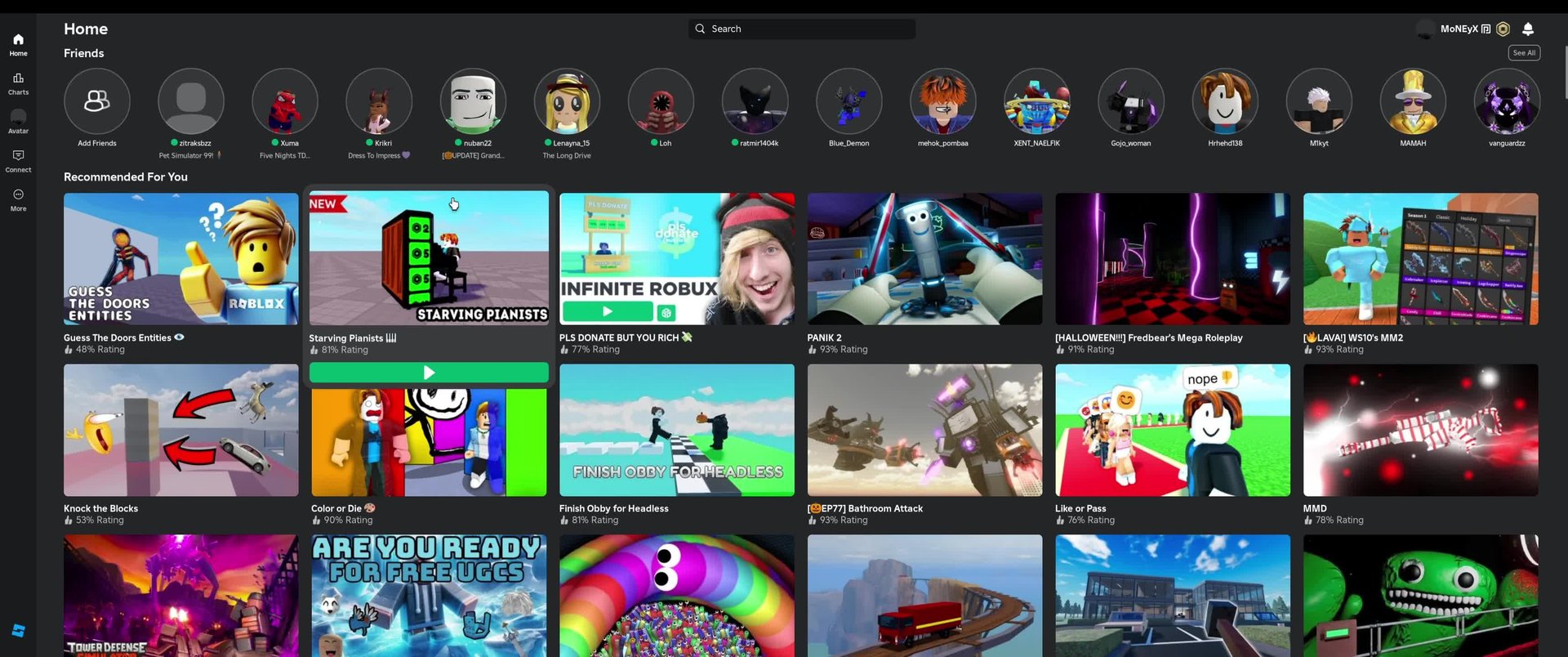The width and height of the screenshot is (1568, 657).
Task: Open ratmir1404k friend avatar
Action: [x=755, y=101]
